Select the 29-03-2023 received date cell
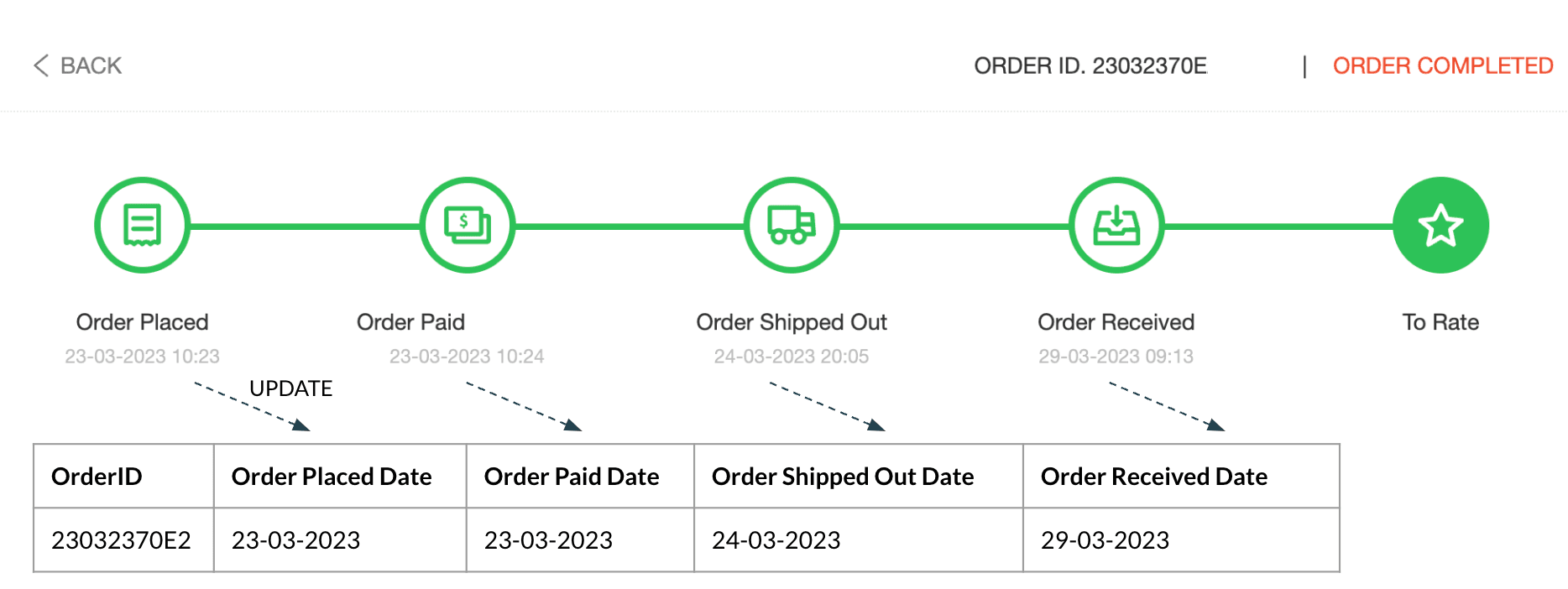The image size is (1568, 589). (x=1105, y=540)
